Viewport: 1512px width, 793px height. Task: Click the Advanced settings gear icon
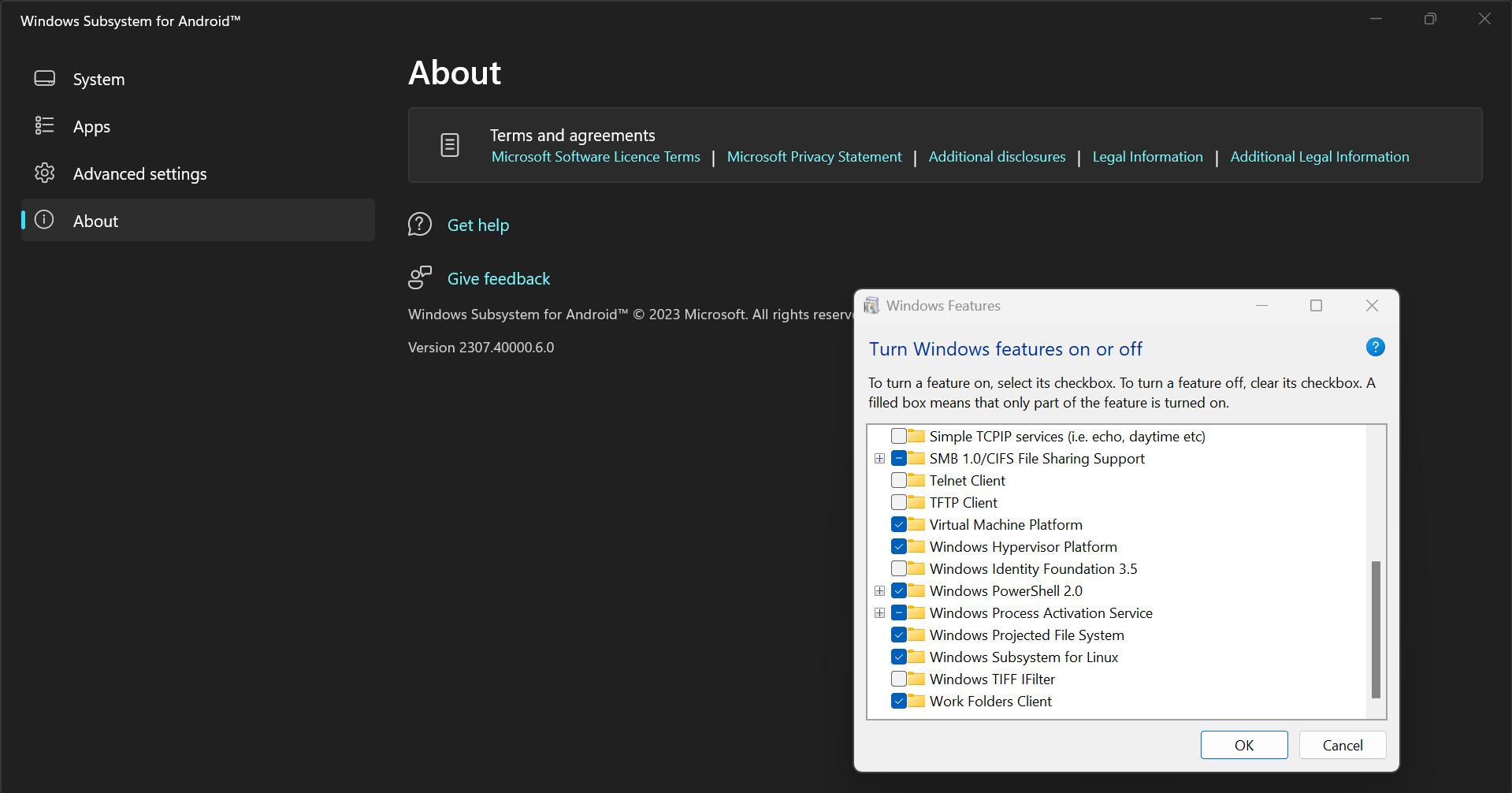(45, 173)
